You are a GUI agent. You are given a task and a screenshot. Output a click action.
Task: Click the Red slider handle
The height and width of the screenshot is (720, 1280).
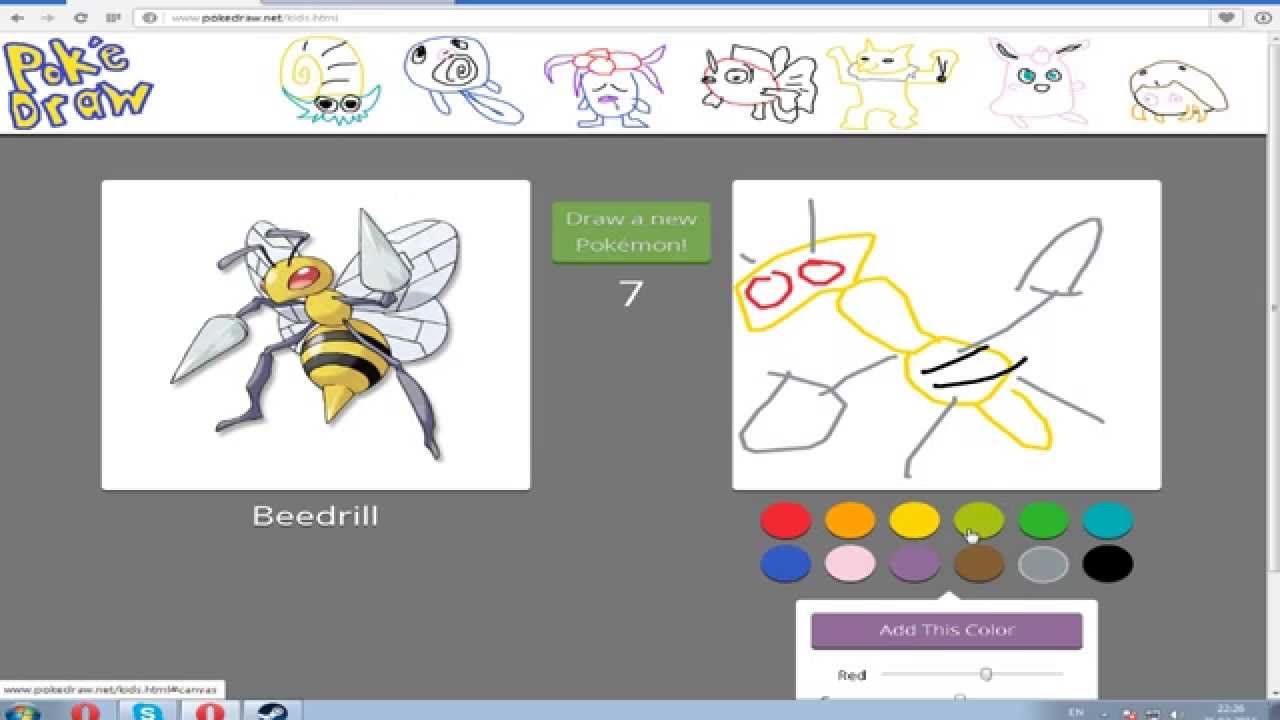pos(986,674)
